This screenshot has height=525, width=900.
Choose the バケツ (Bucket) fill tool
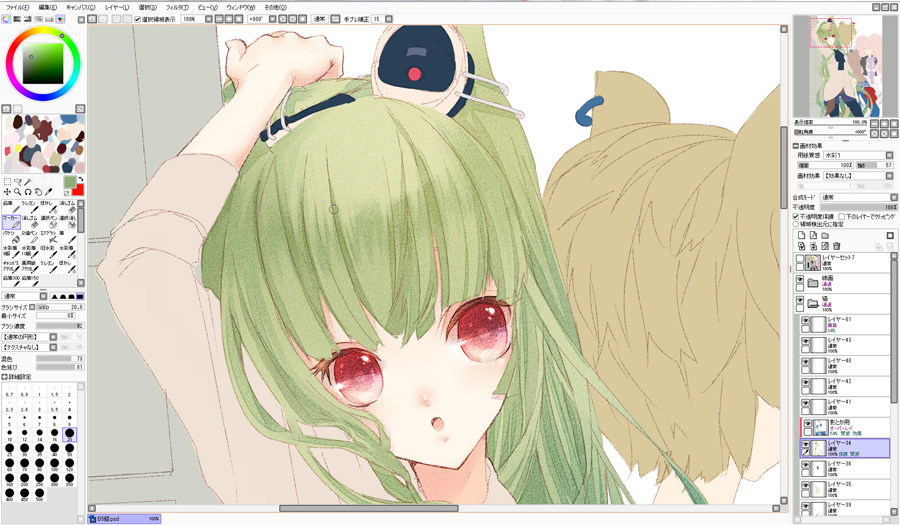click(x=11, y=237)
